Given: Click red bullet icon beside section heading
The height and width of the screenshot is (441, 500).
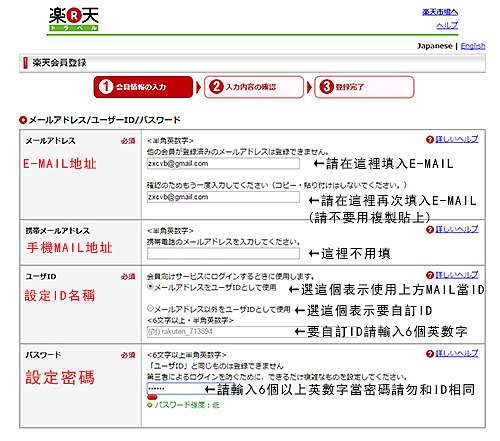Looking at the screenshot, I should pos(23,120).
